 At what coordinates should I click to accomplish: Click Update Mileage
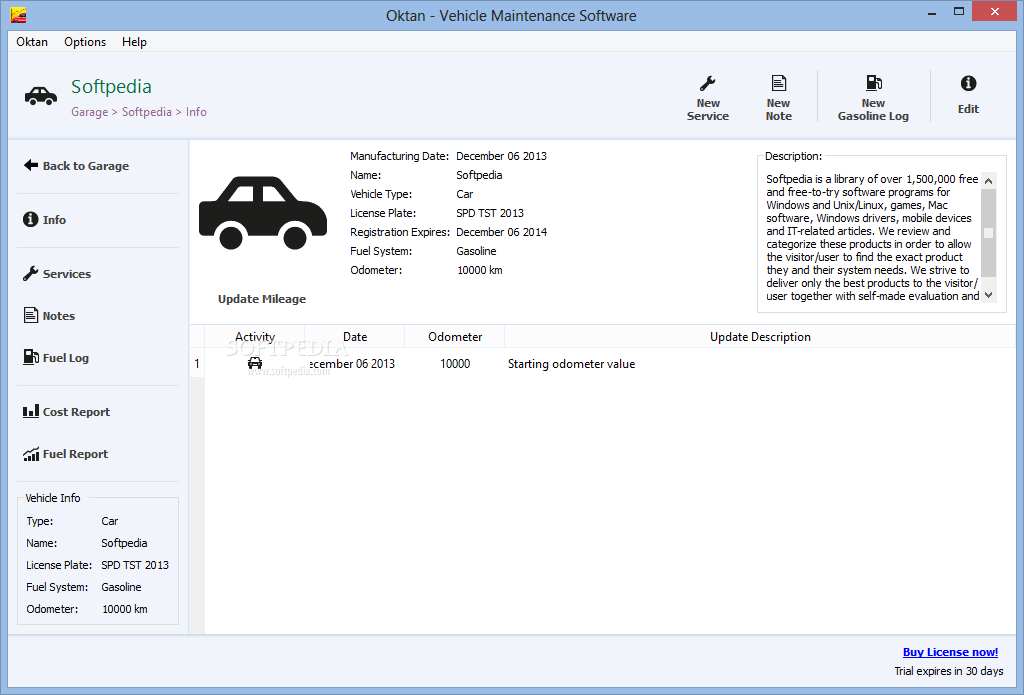click(262, 299)
